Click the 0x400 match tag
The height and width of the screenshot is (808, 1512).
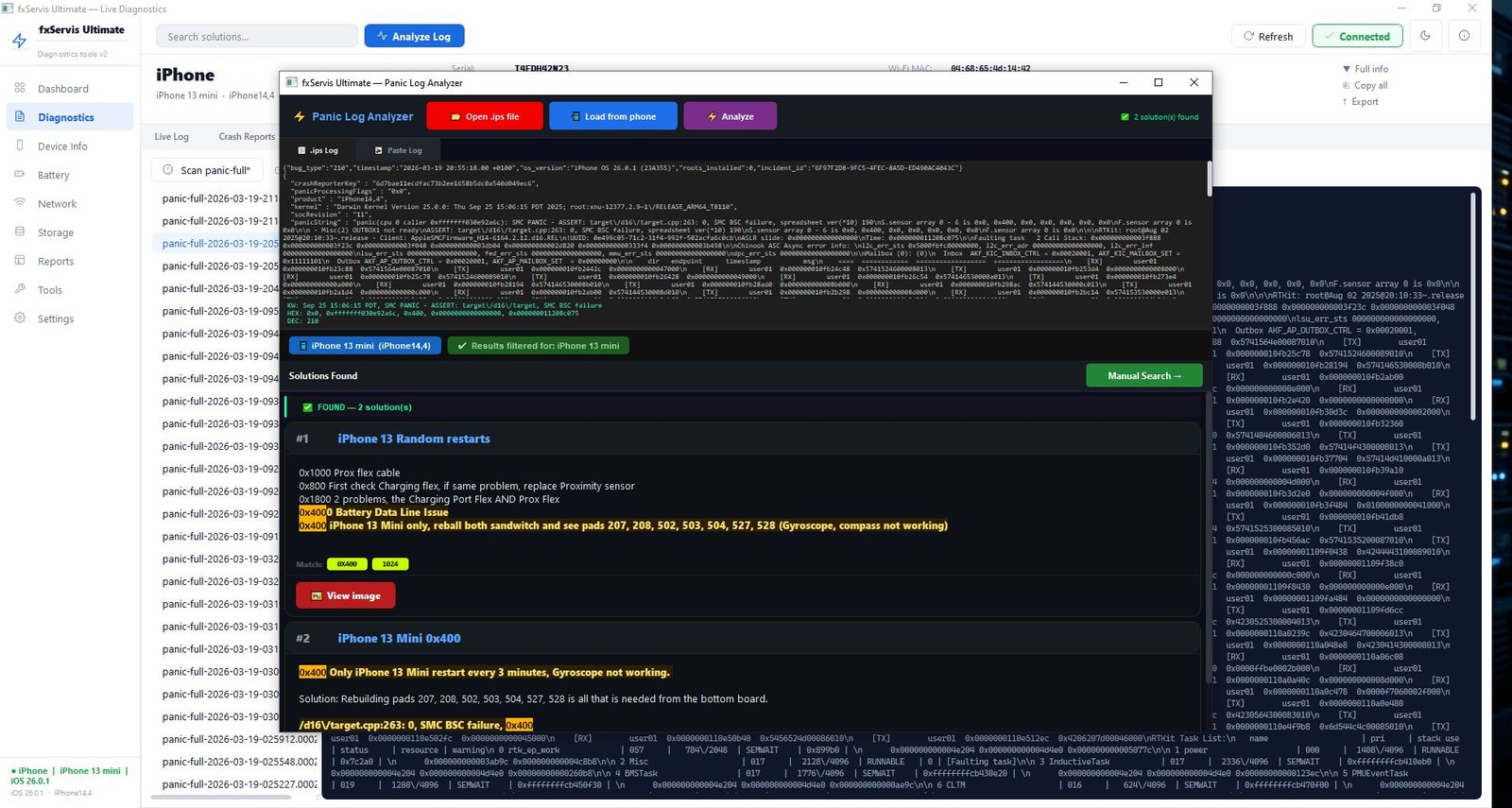click(347, 564)
